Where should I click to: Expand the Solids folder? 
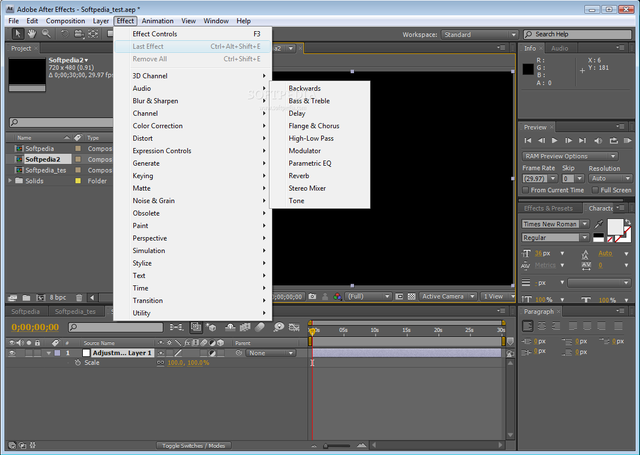[10, 180]
